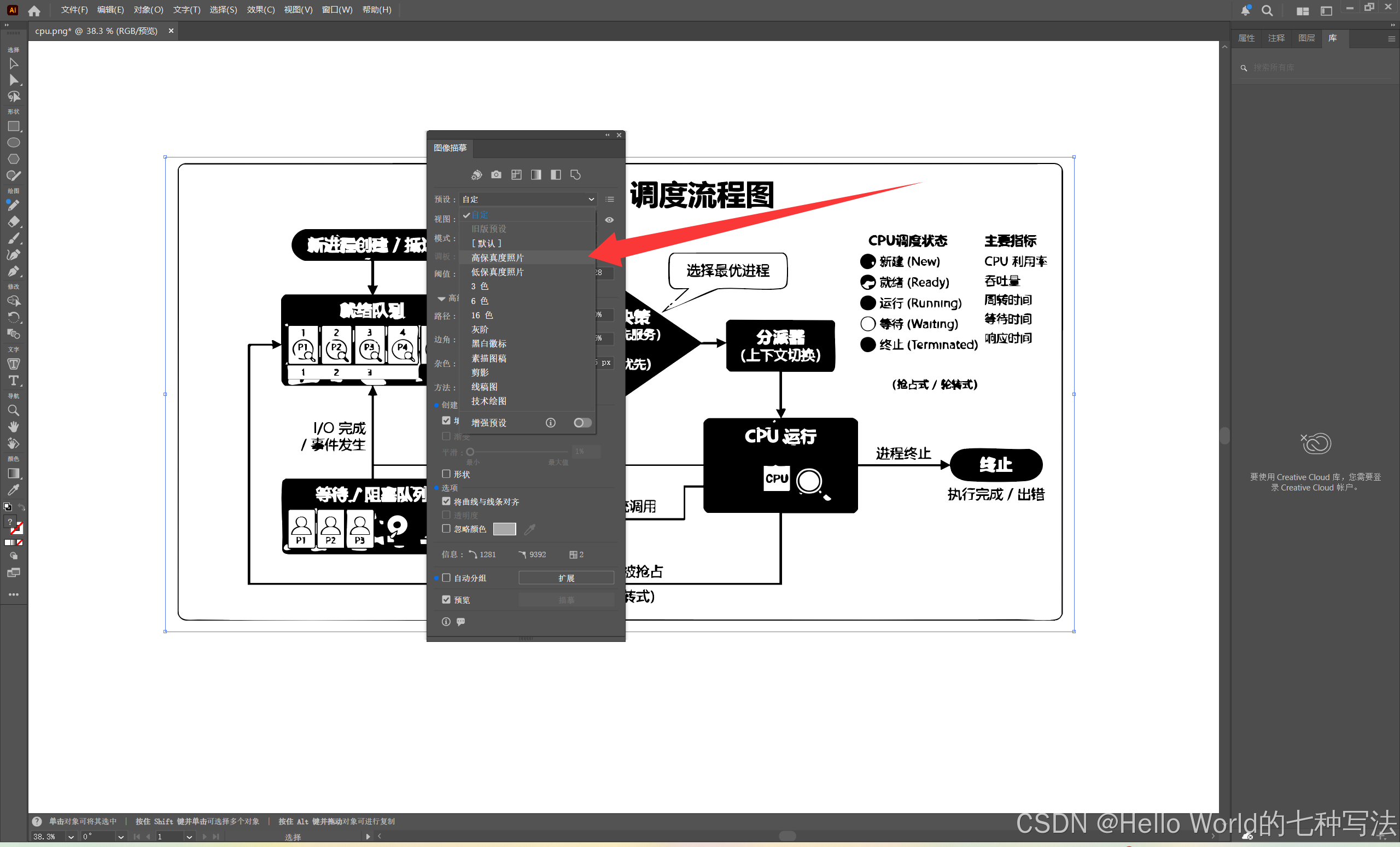Collapse the 预设 dropdown showing 自定
Screen dimensions: 1400x847
591,200
